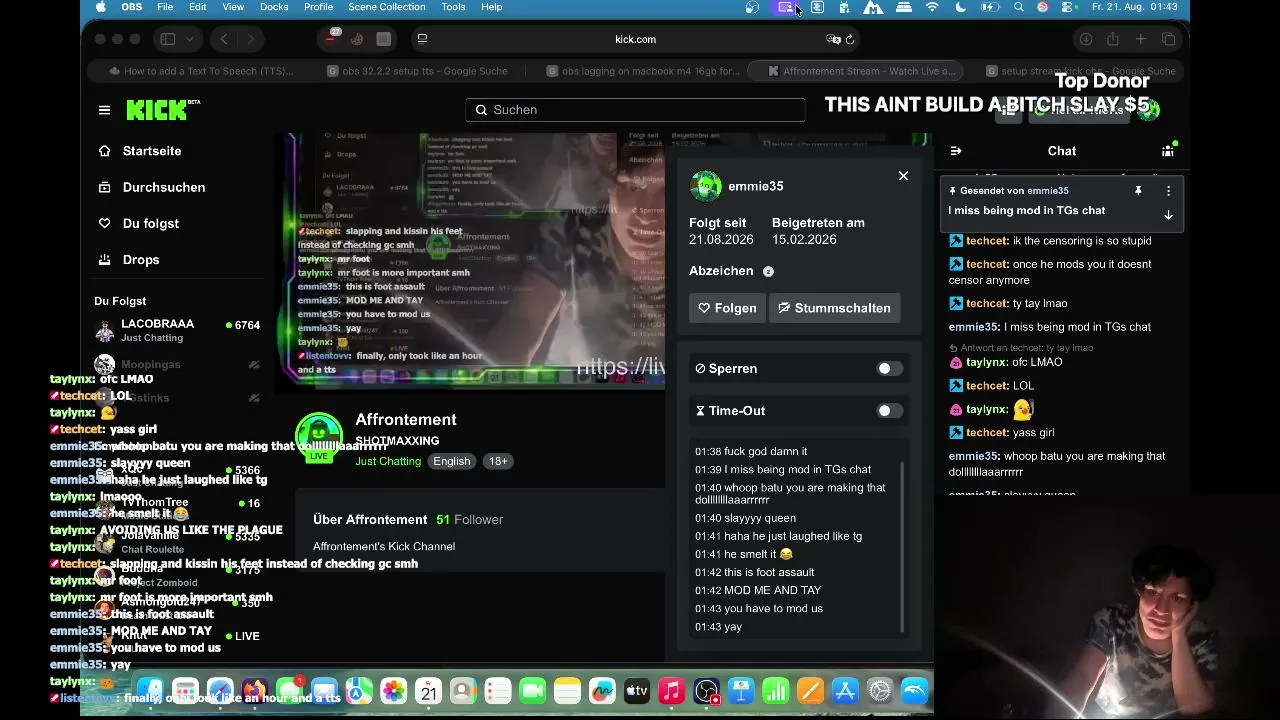Expand pinned message down arrow
1280x720 pixels.
[1168, 215]
